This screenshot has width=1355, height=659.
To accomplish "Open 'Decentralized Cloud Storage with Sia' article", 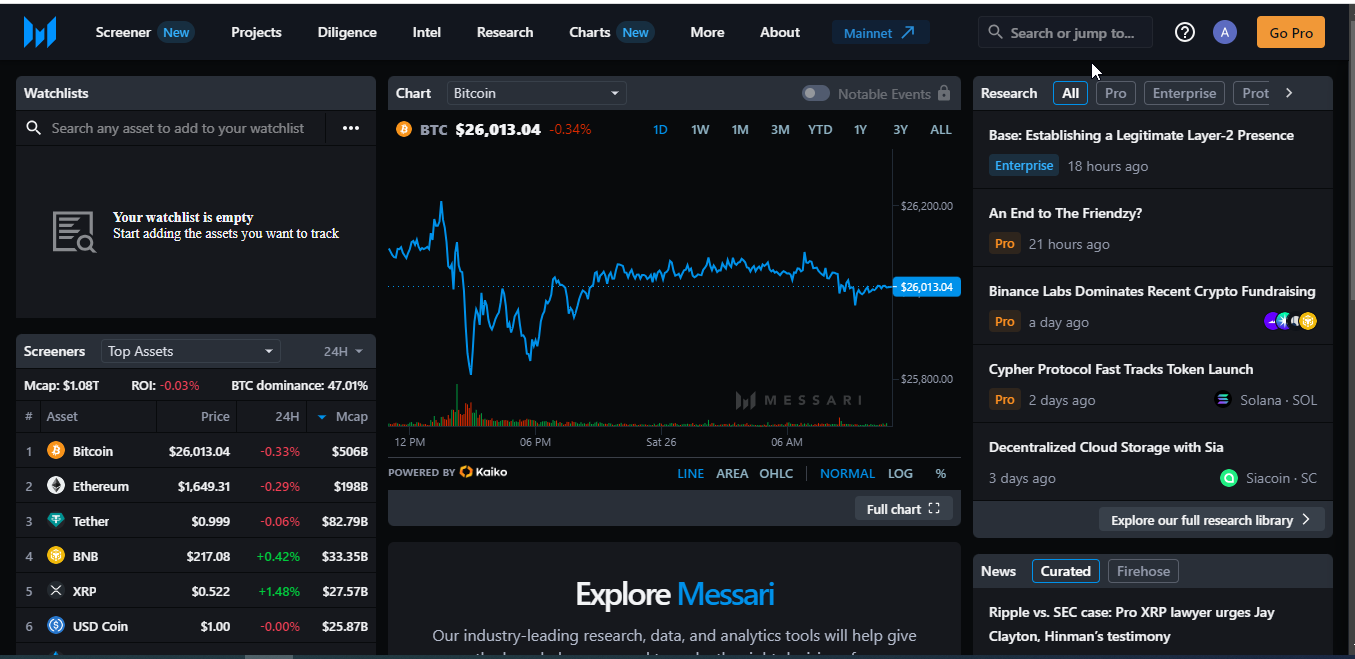I will (x=1106, y=447).
